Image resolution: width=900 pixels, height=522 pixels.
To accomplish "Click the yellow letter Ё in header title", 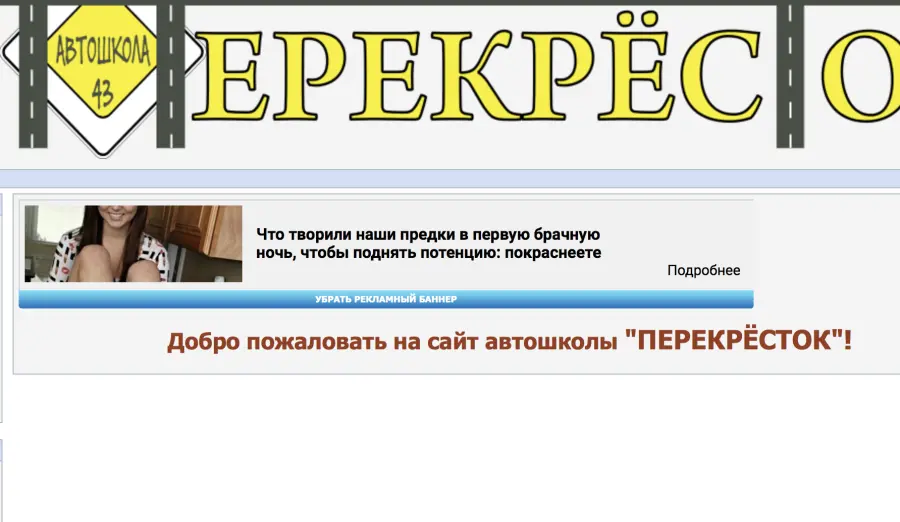I will tap(635, 68).
